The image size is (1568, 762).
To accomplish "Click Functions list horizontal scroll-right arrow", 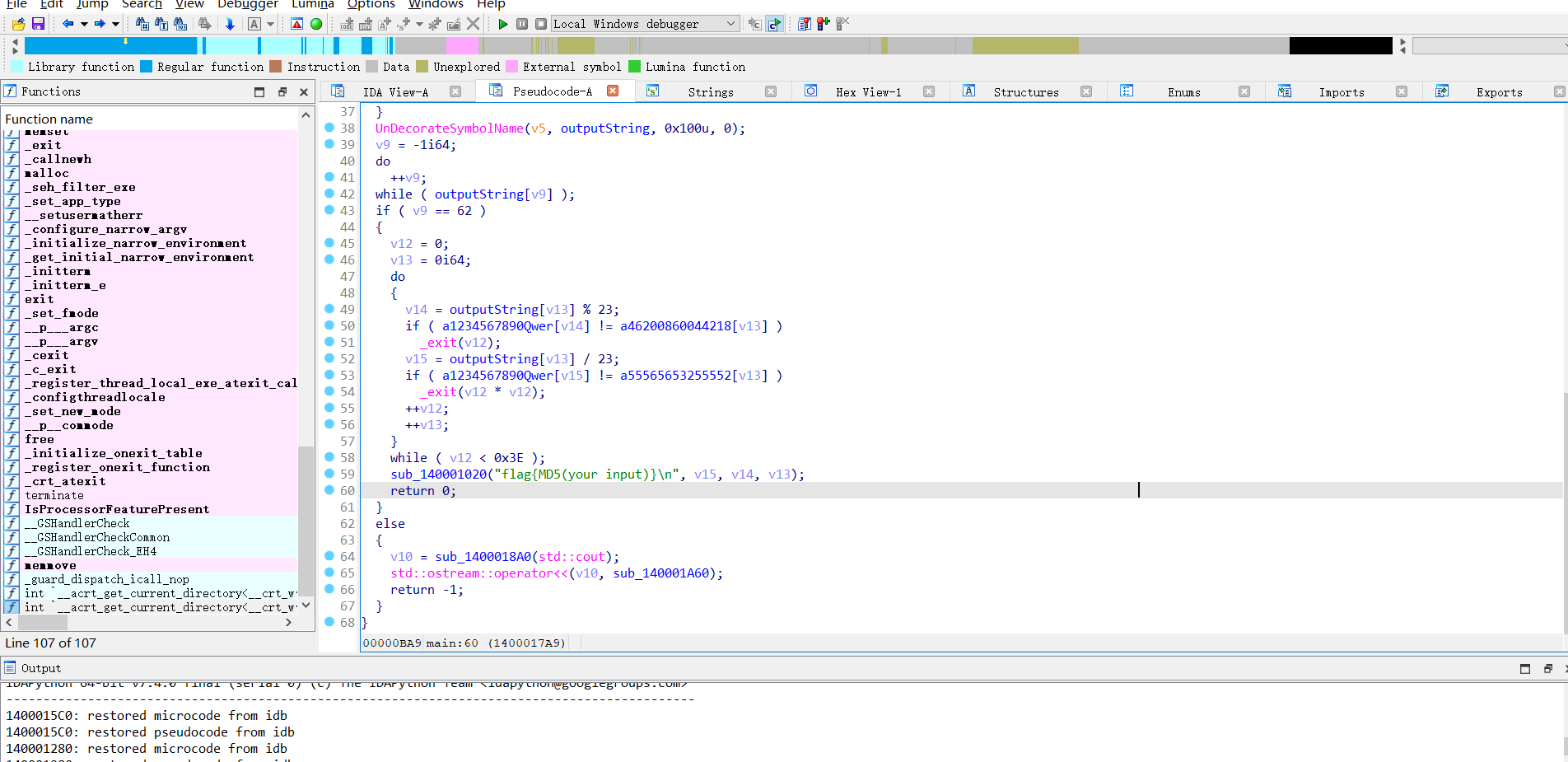I will pyautogui.click(x=288, y=623).
